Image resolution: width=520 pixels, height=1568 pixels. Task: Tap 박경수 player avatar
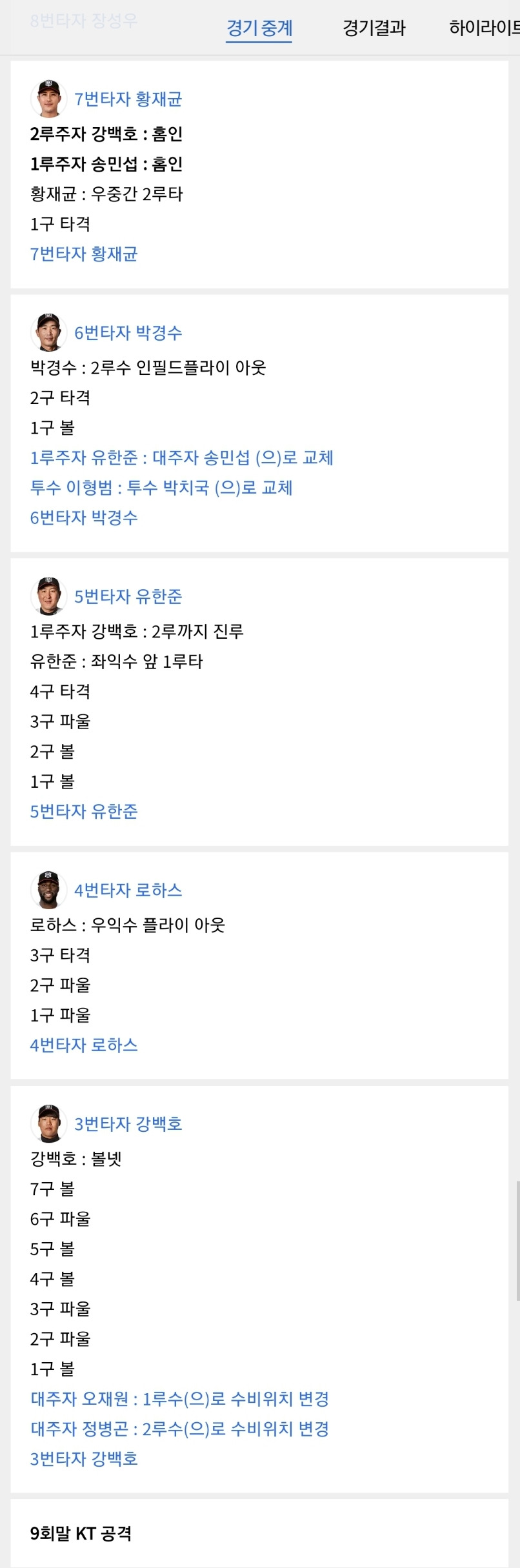[48, 332]
